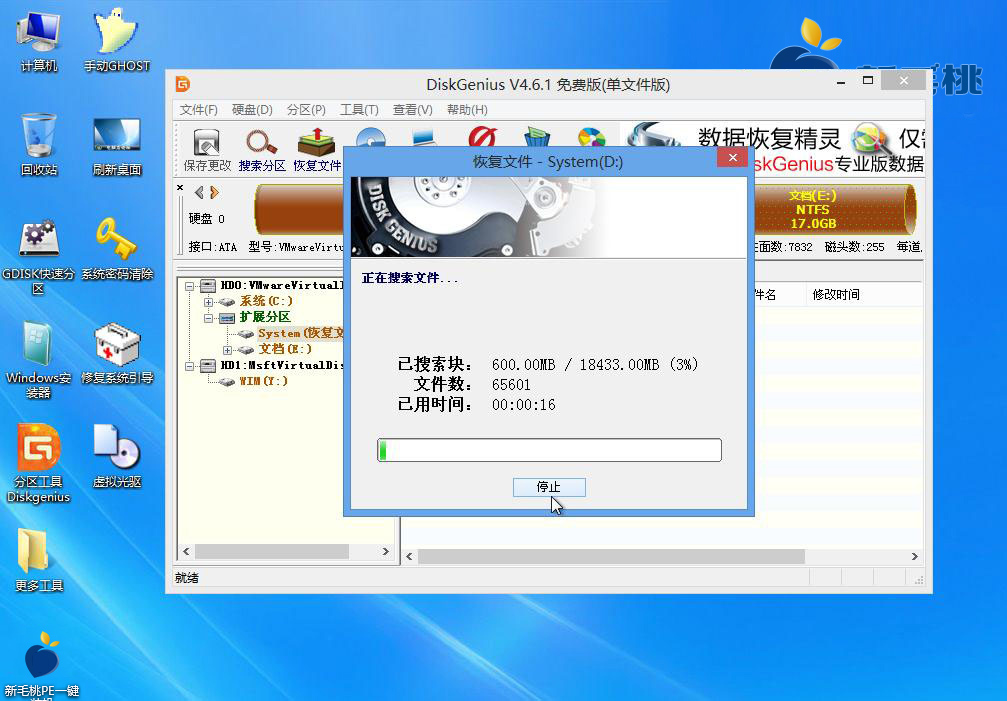Open the 文件(F) menu
Image resolution: width=1007 pixels, height=701 pixels.
click(x=198, y=110)
